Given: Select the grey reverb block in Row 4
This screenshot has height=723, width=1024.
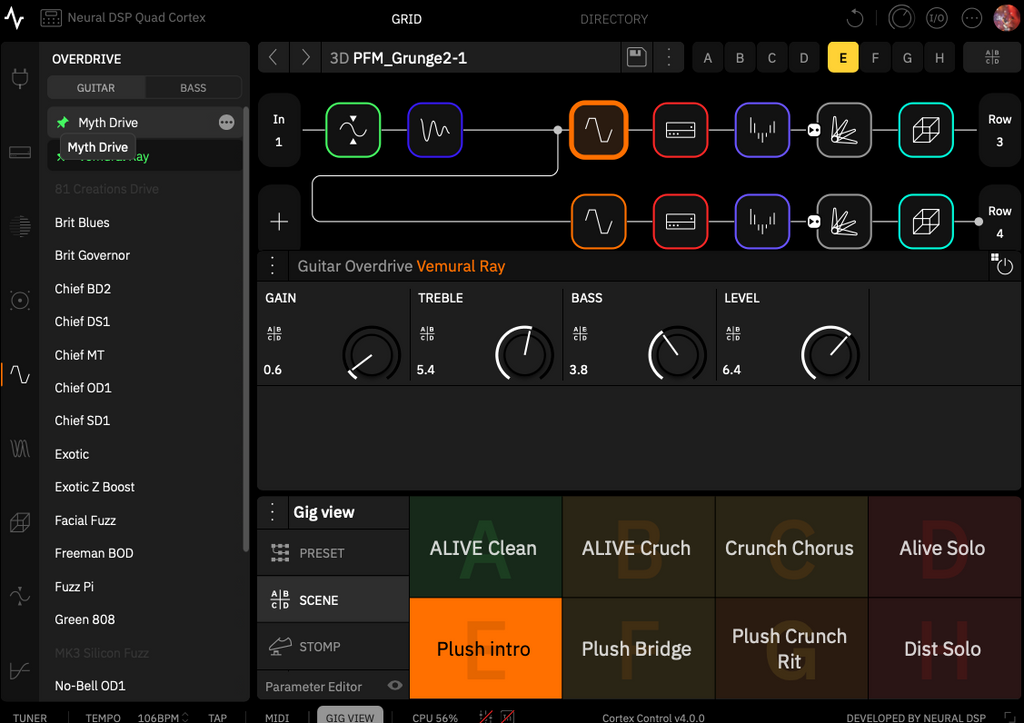Looking at the screenshot, I should 844,221.
